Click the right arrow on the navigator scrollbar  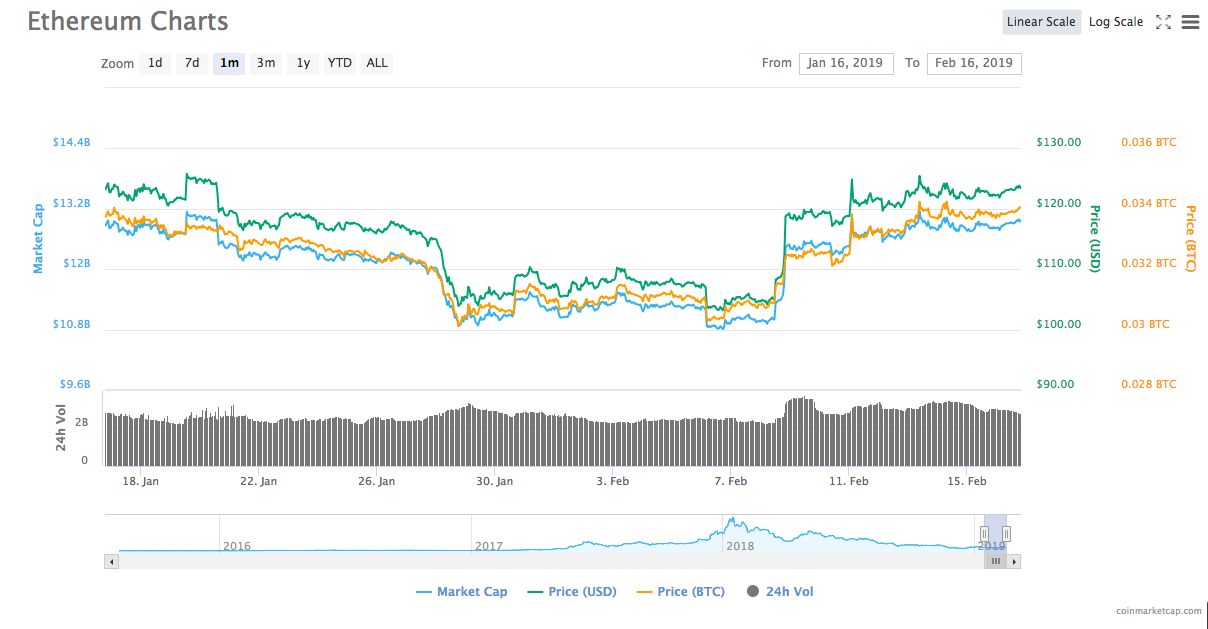click(1014, 561)
